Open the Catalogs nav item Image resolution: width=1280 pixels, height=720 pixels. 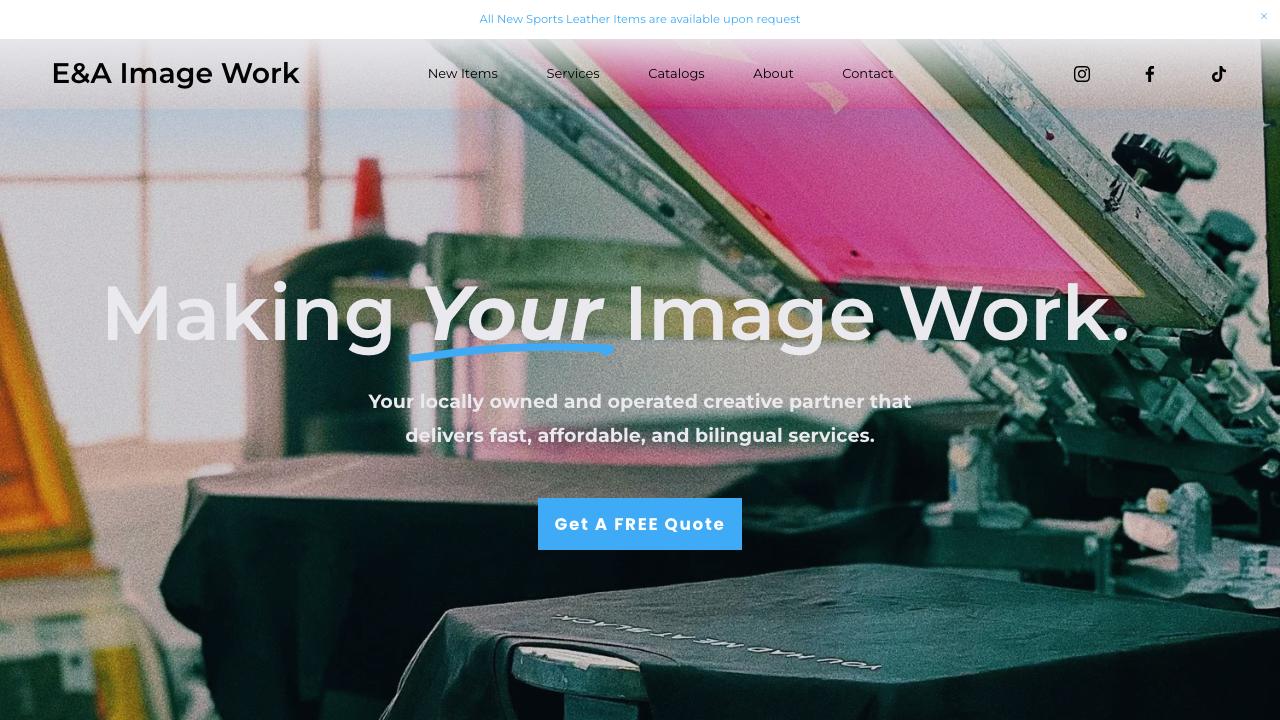pos(676,74)
